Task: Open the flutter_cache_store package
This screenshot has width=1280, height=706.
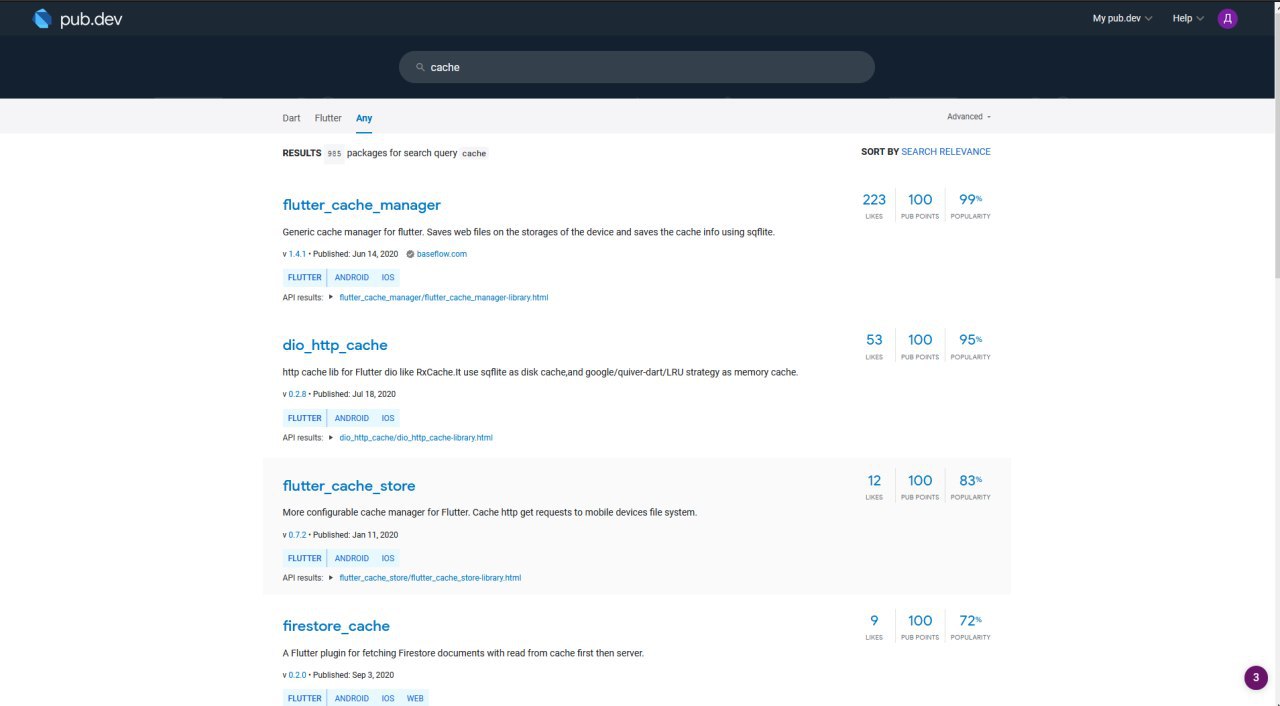Action: (x=349, y=486)
